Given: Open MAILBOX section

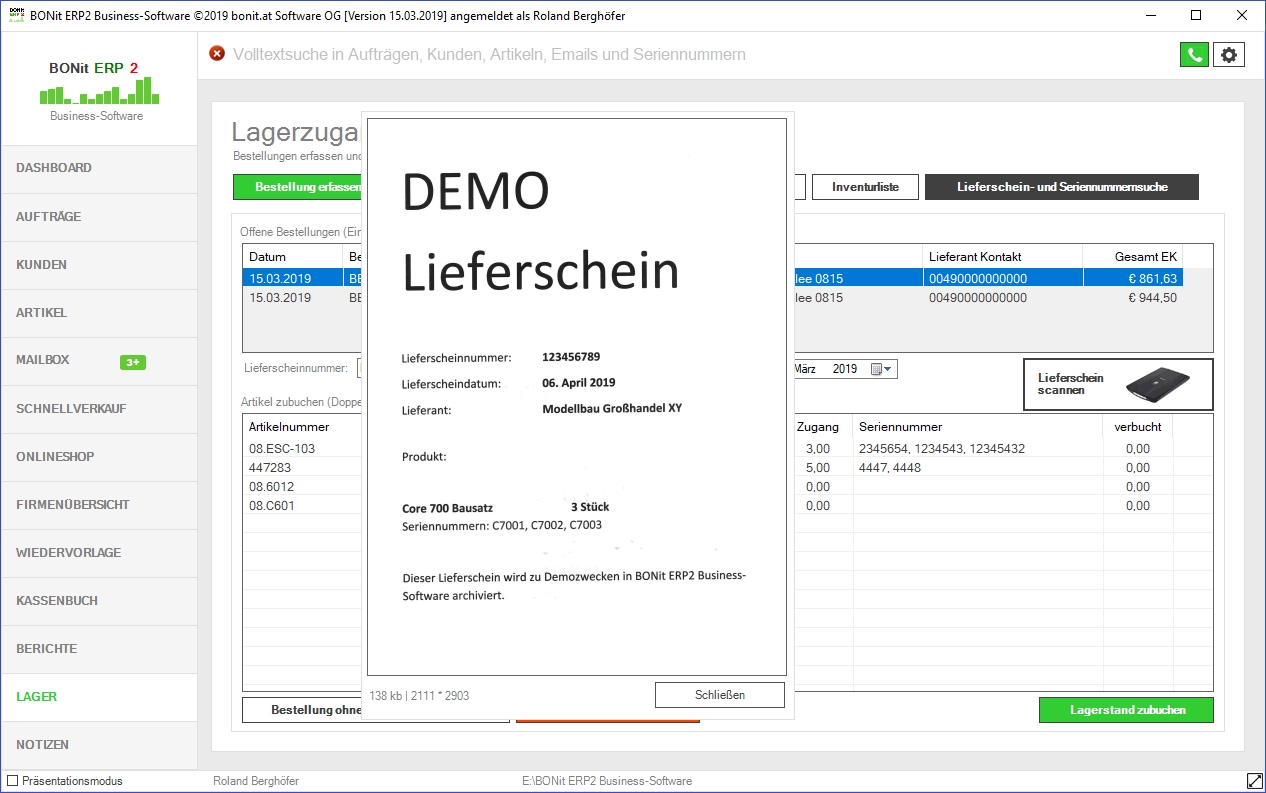Looking at the screenshot, I should (98, 361).
